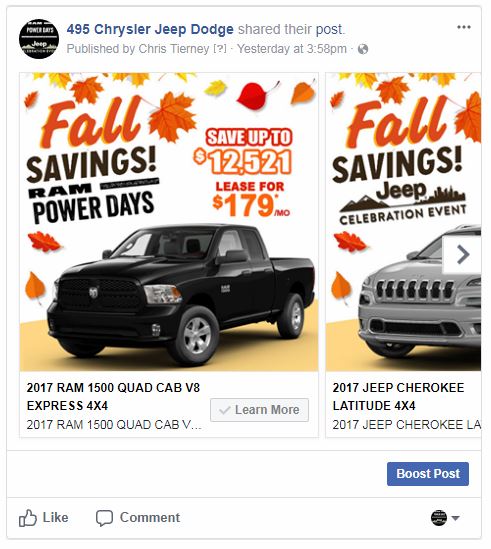The height and width of the screenshot is (549, 491).
Task: Click the small page avatar near the Like row
Action: point(439,517)
